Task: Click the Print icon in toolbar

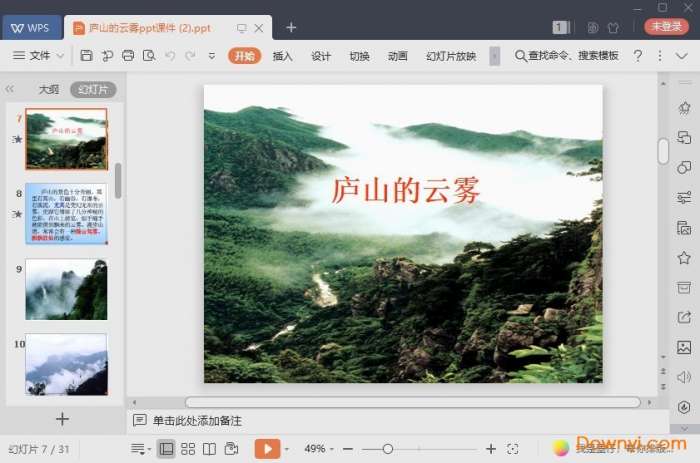Action: (128, 56)
